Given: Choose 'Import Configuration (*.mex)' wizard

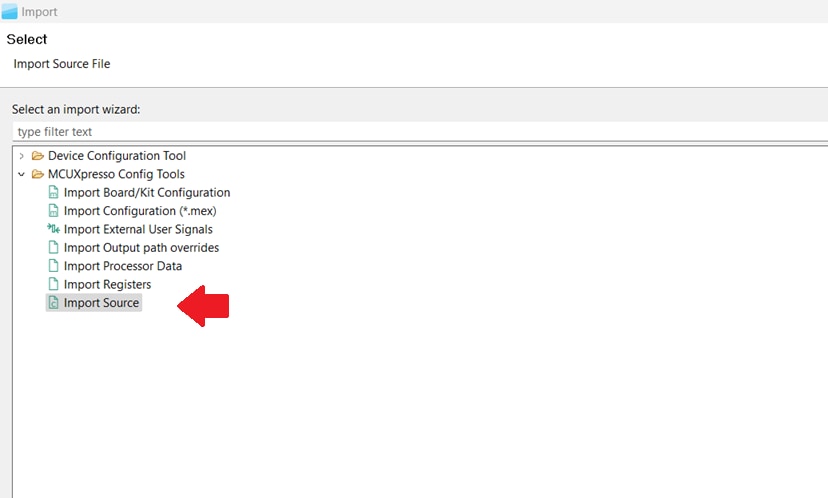Looking at the screenshot, I should pyautogui.click(x=140, y=211).
